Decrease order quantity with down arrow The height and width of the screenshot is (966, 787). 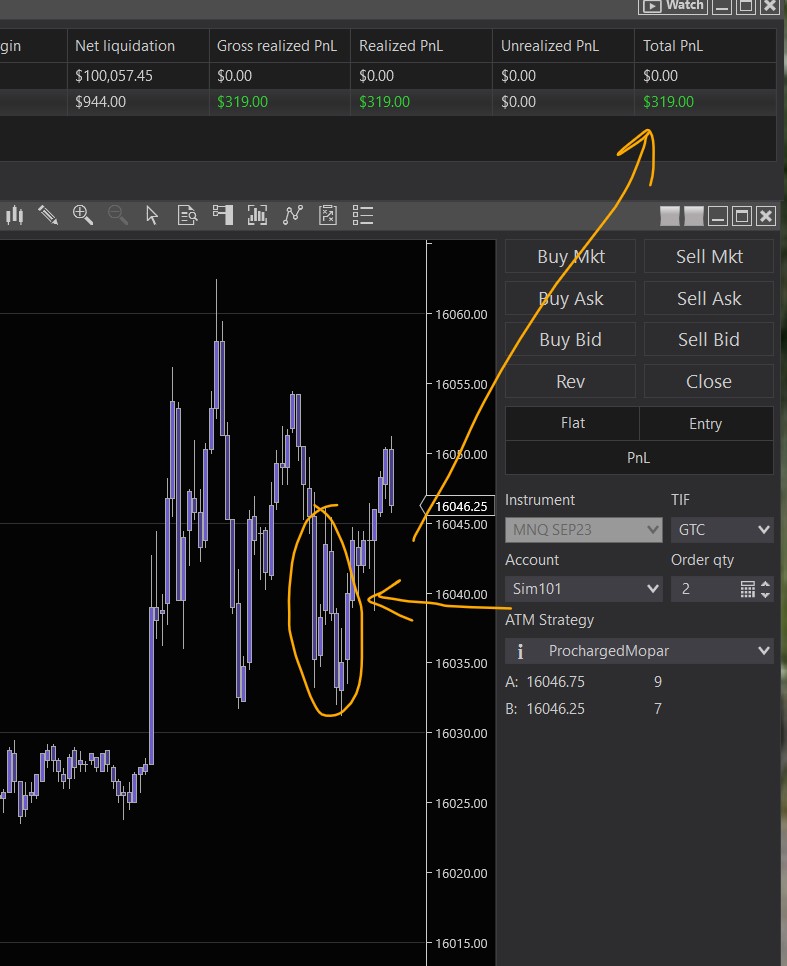click(765, 595)
